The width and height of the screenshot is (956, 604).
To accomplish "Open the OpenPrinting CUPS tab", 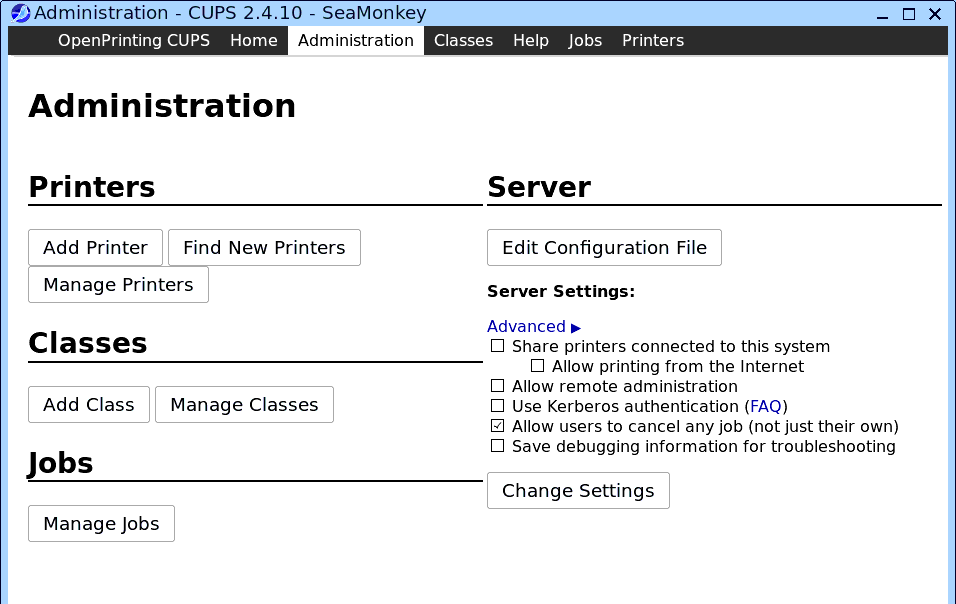I will (134, 40).
